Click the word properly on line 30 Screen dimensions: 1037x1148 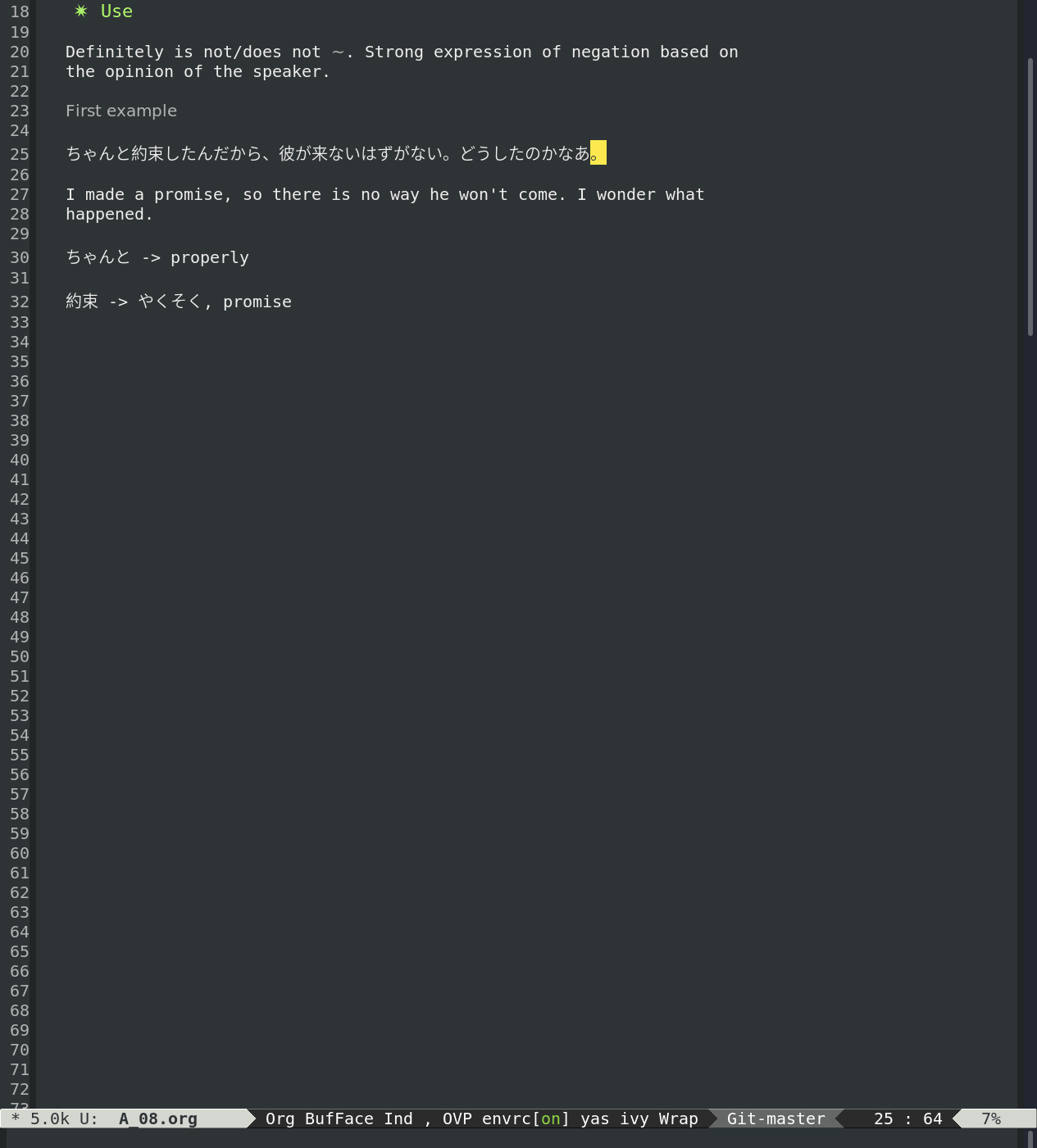(210, 257)
